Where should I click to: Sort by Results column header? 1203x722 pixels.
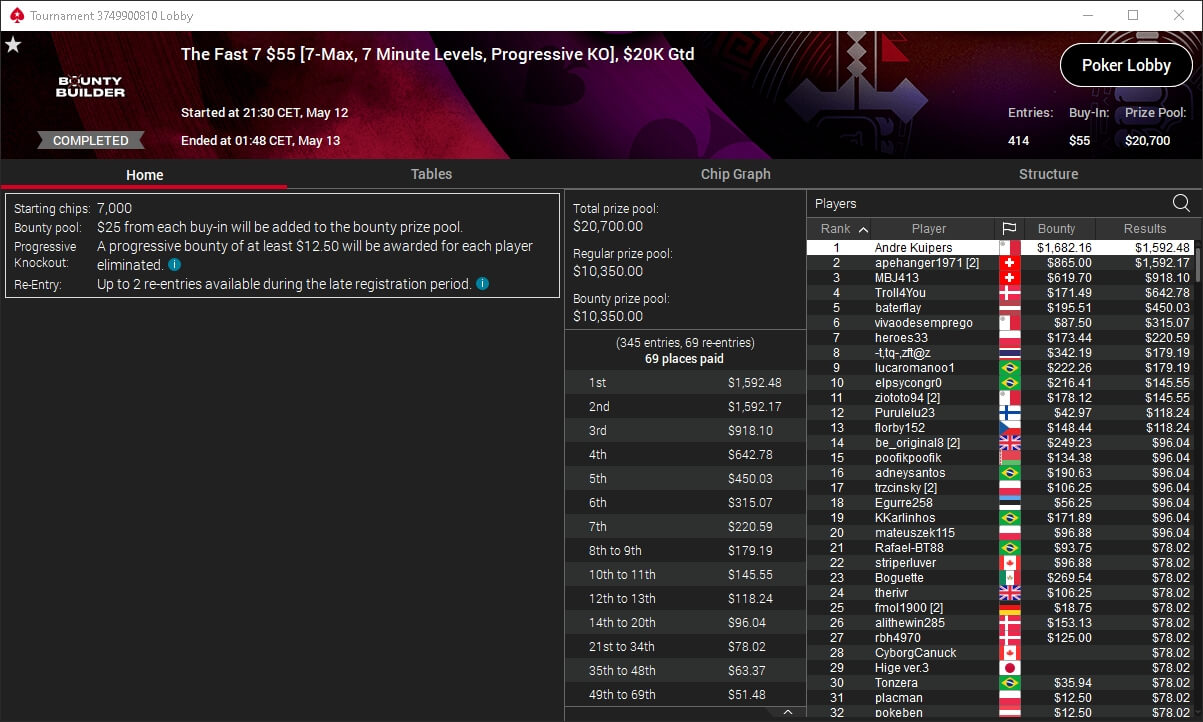tap(1145, 229)
